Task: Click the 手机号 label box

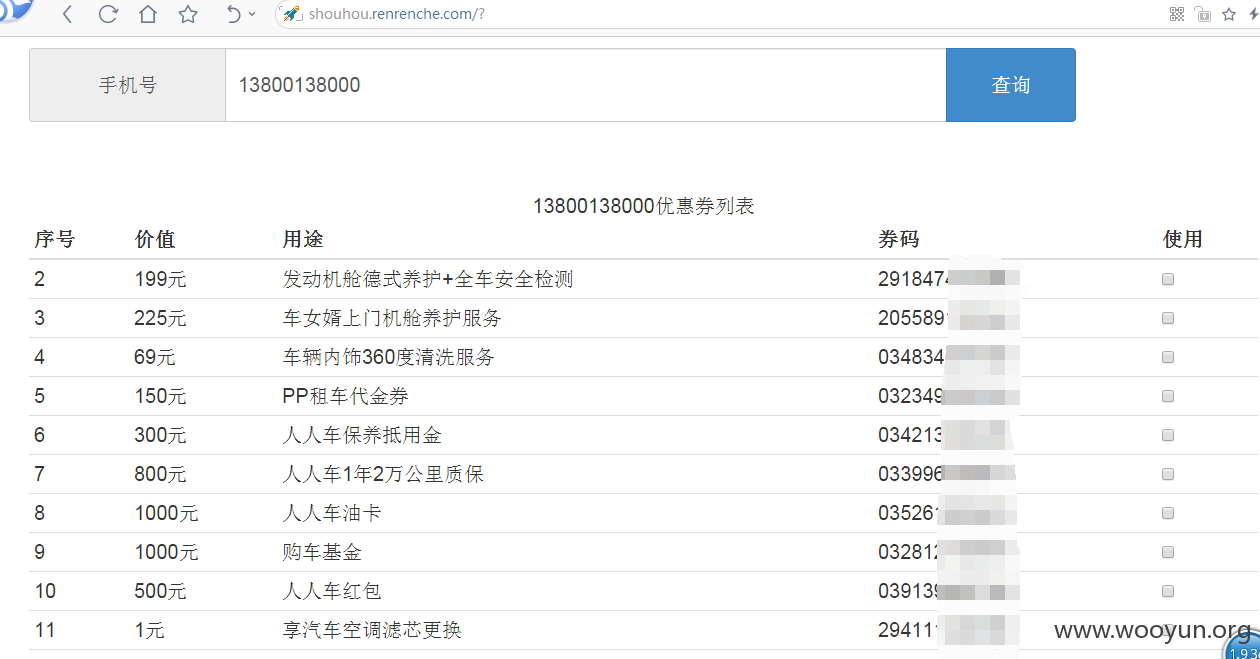Action: click(127, 85)
